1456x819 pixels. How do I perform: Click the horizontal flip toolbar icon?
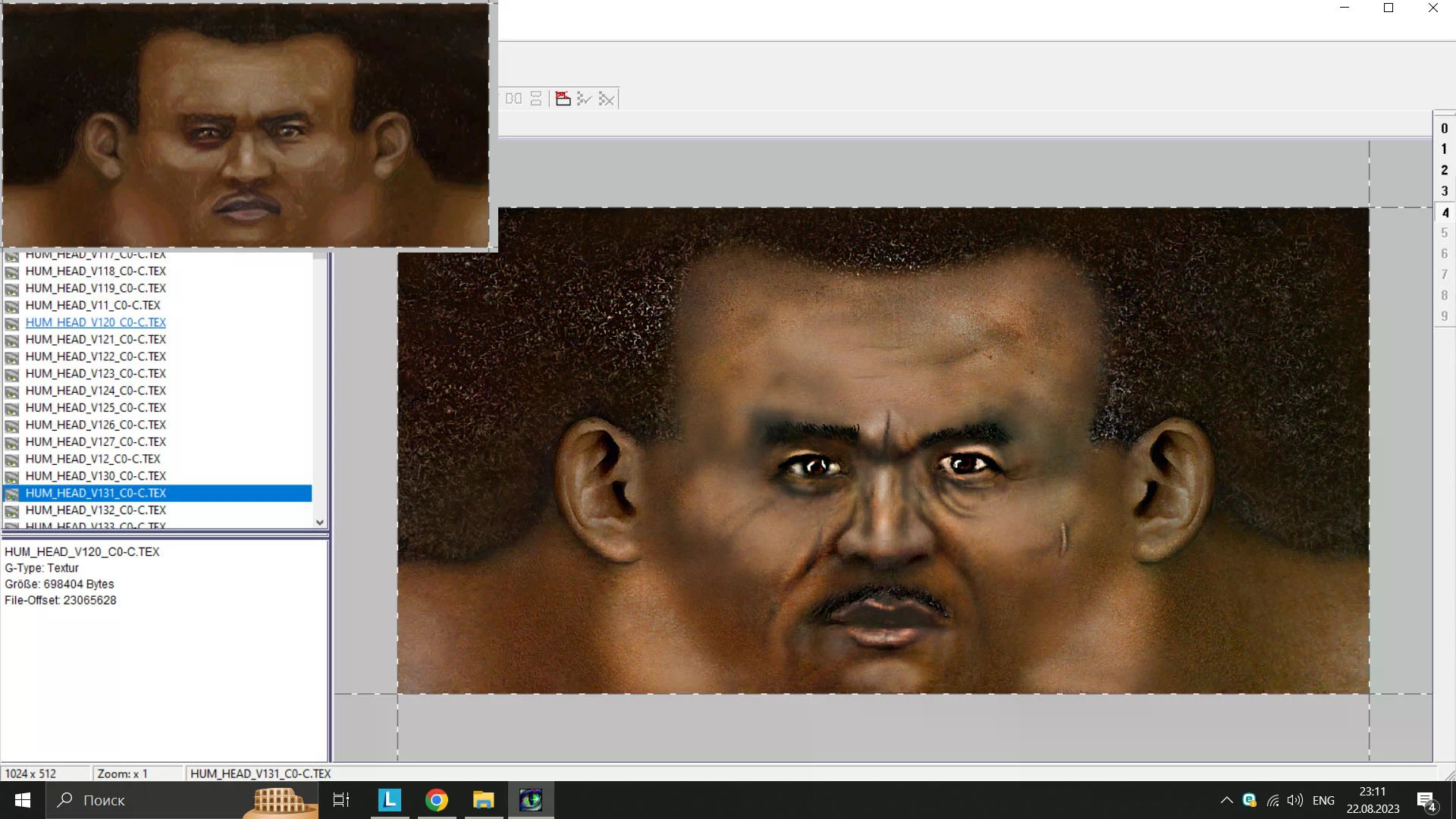[513, 99]
